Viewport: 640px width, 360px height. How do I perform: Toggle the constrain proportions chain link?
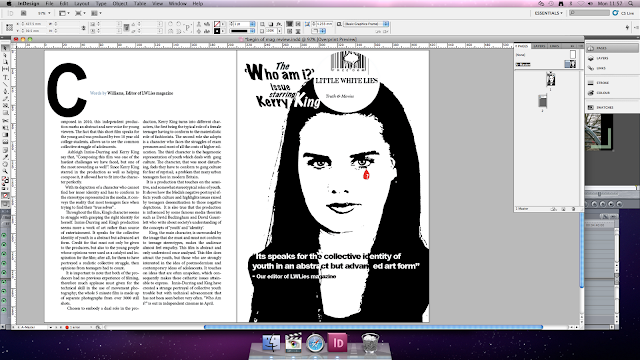(83, 28)
